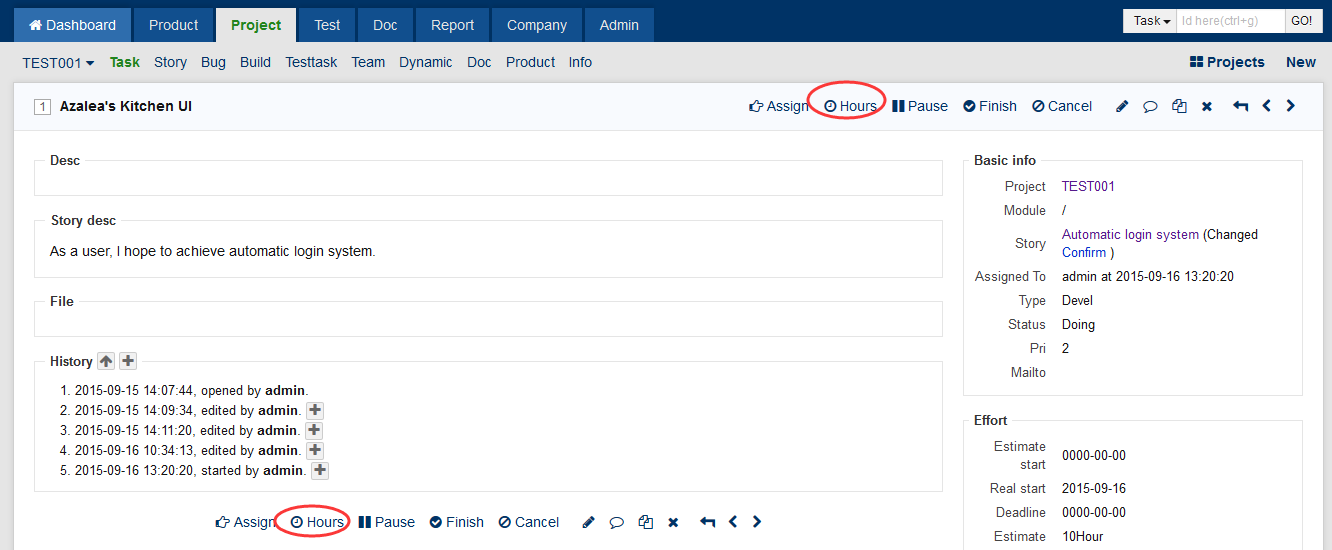Open the Bug submenu item
1332x550 pixels.
[213, 62]
